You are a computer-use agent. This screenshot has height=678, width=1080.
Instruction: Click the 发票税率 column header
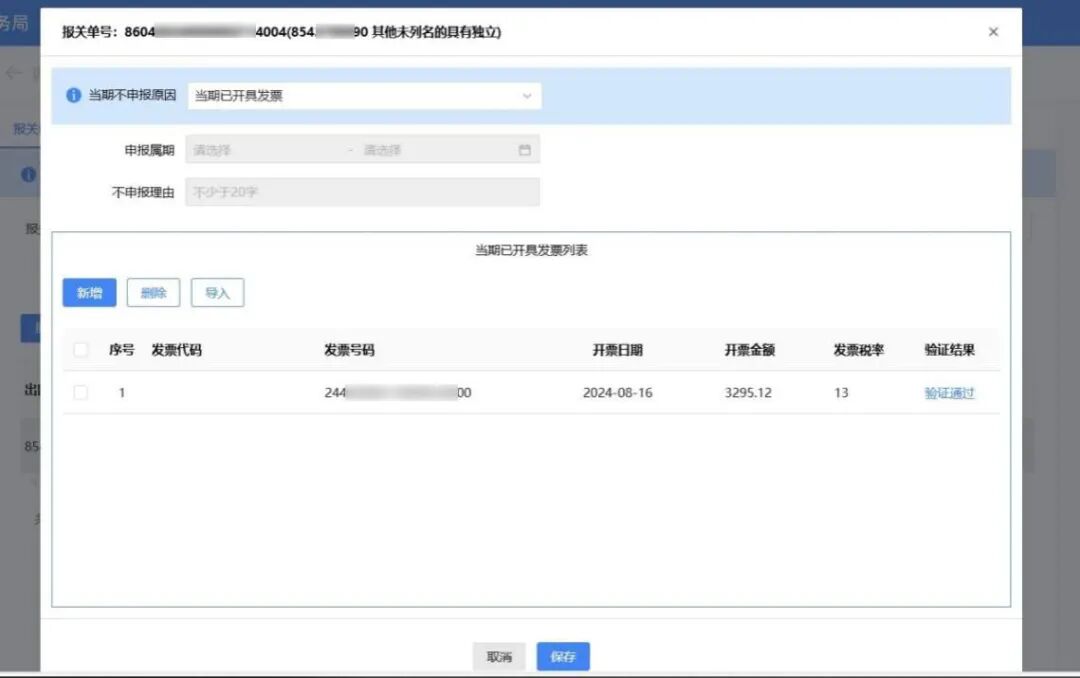[x=858, y=350]
